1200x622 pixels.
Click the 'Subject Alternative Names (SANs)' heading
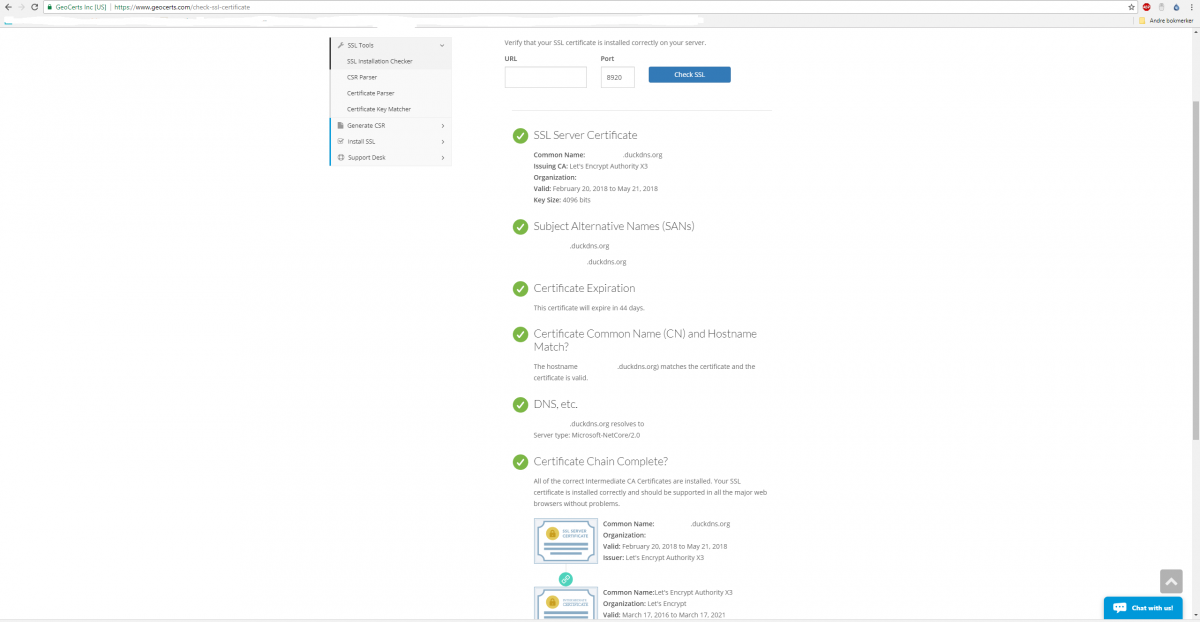coord(614,226)
